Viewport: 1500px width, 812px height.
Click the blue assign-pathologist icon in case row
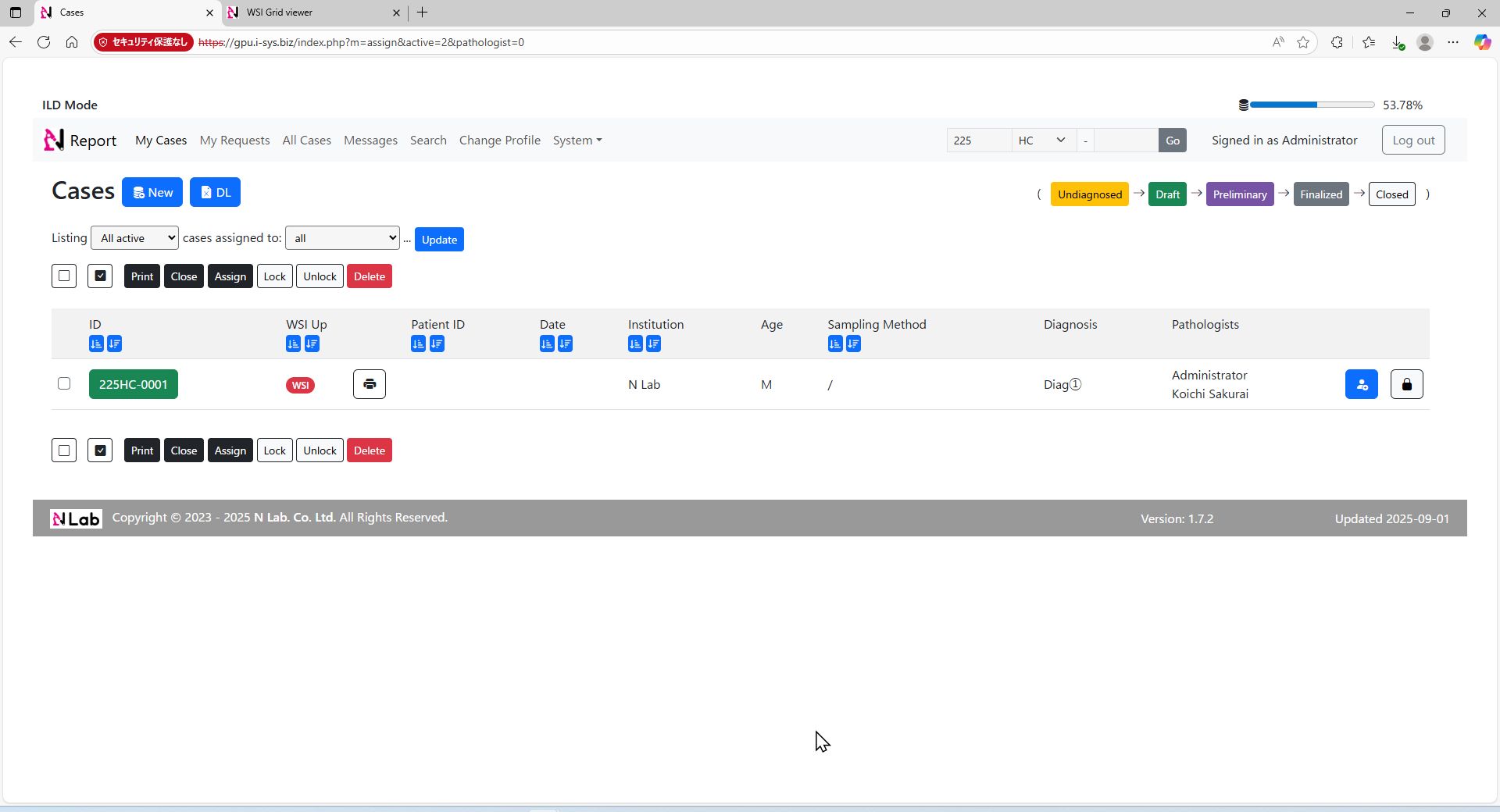pos(1361,384)
